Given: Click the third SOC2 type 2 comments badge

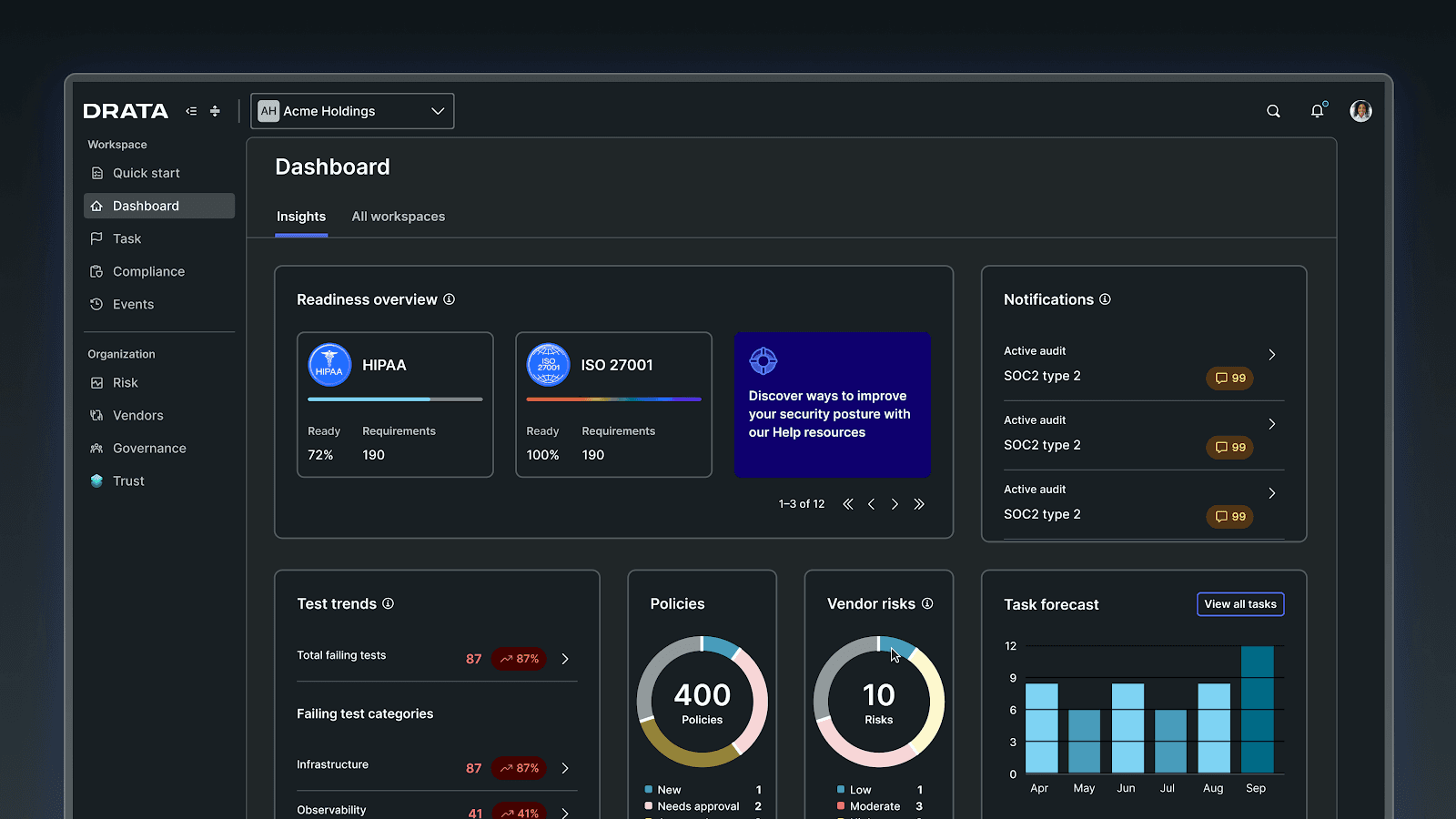Looking at the screenshot, I should 1230,516.
